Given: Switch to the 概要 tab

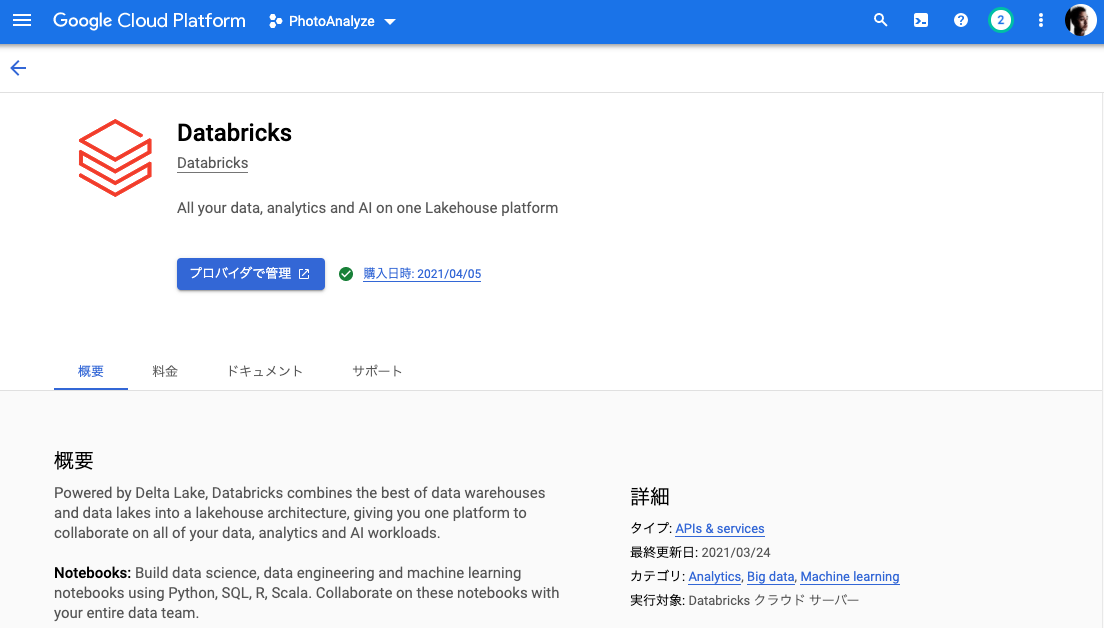Looking at the screenshot, I should pyautogui.click(x=91, y=371).
